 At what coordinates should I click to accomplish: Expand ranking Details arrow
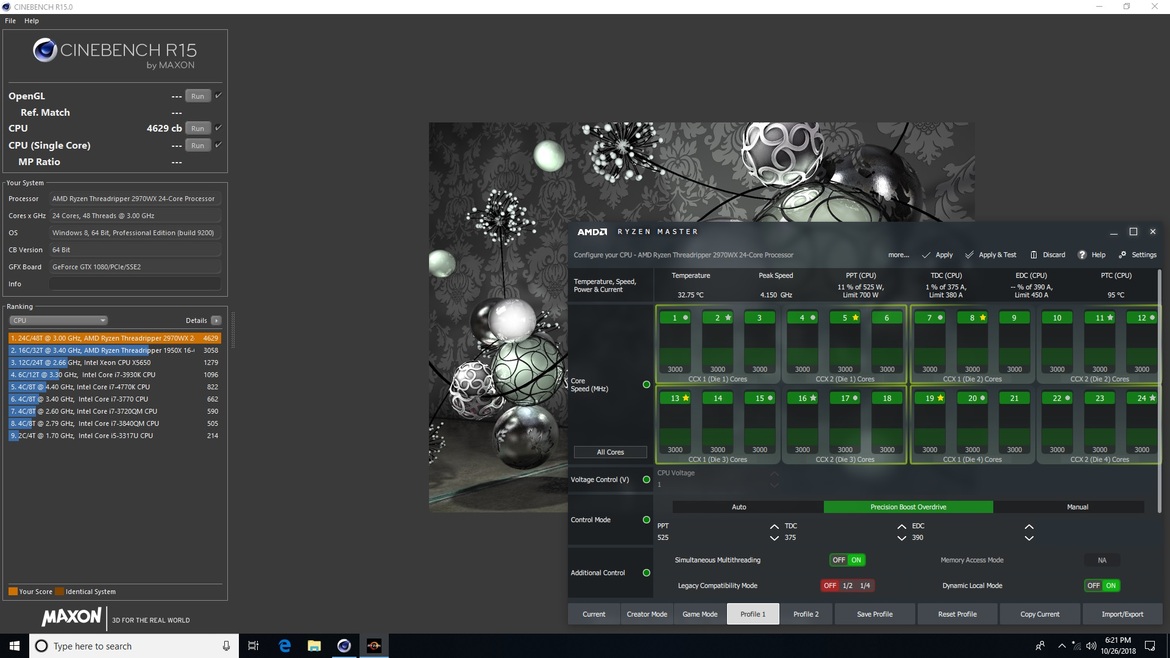pyautogui.click(x=216, y=320)
